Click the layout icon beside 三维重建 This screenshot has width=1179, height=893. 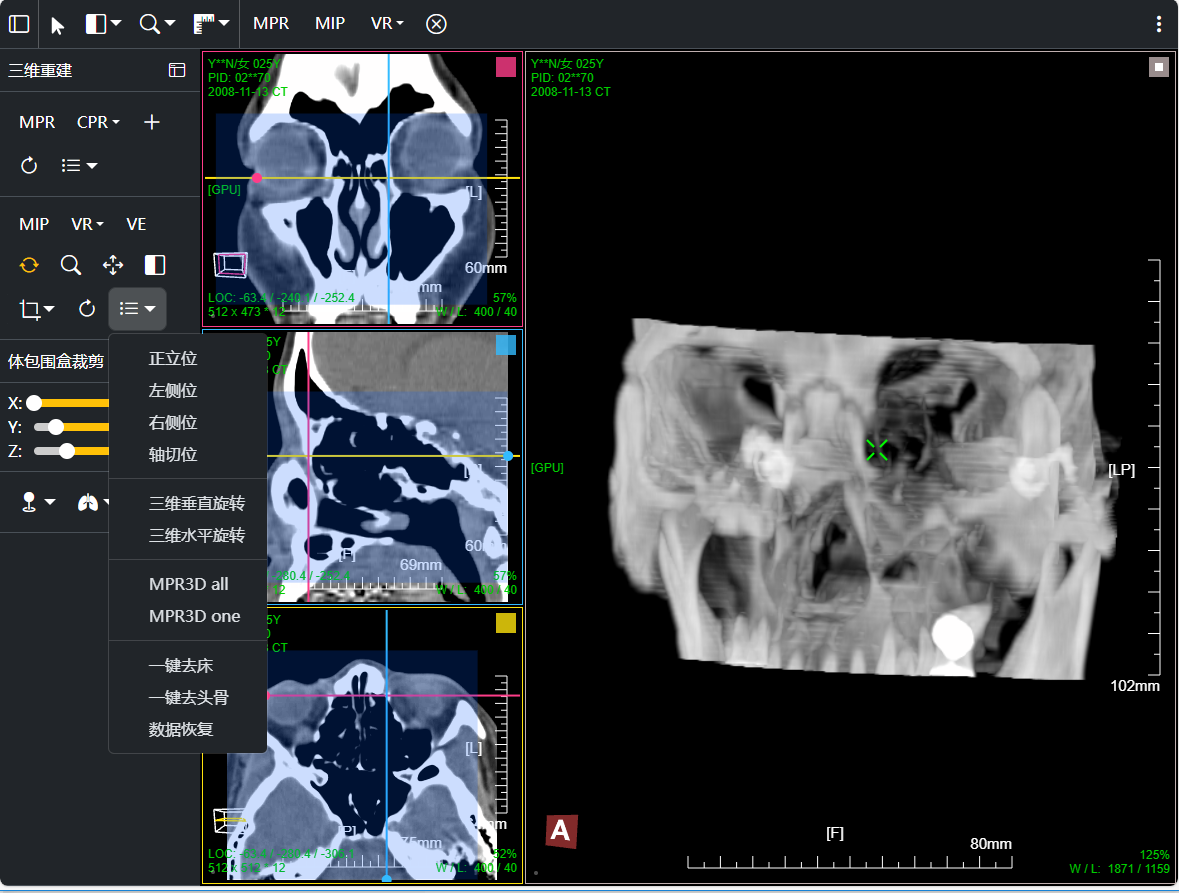(177, 70)
